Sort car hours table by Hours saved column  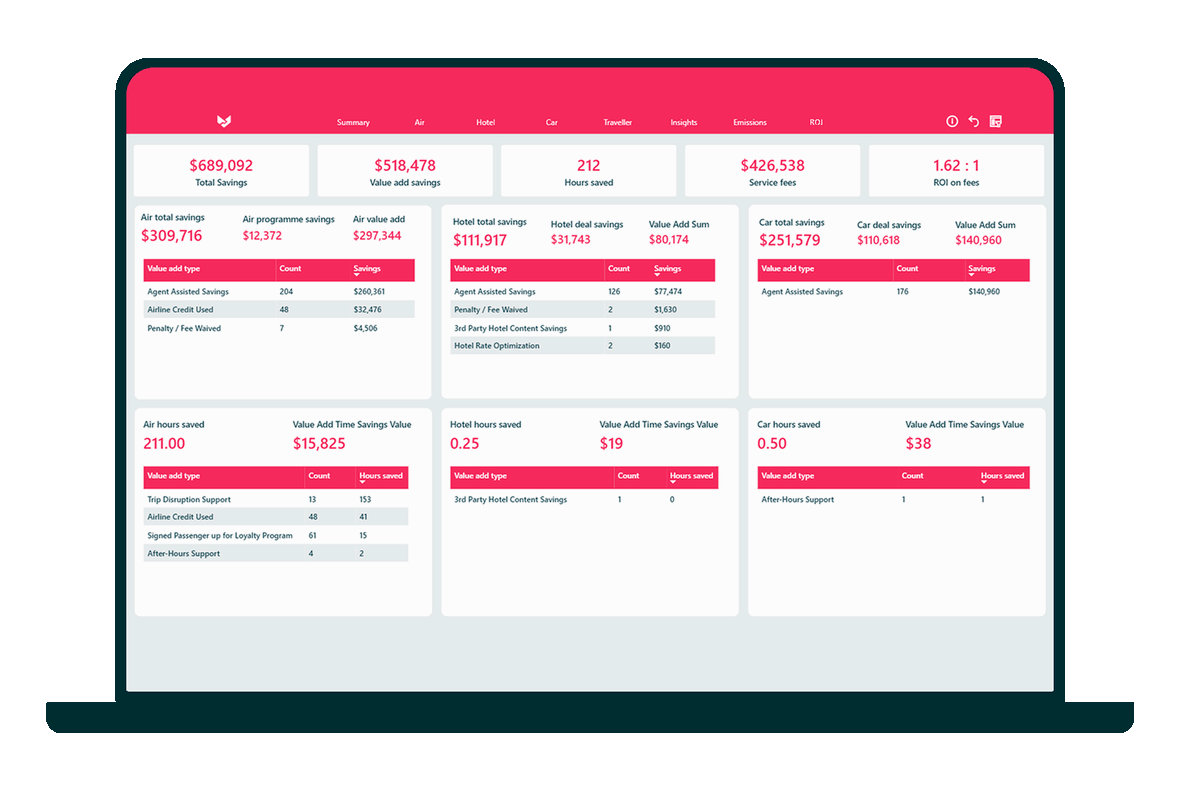tap(1002, 476)
